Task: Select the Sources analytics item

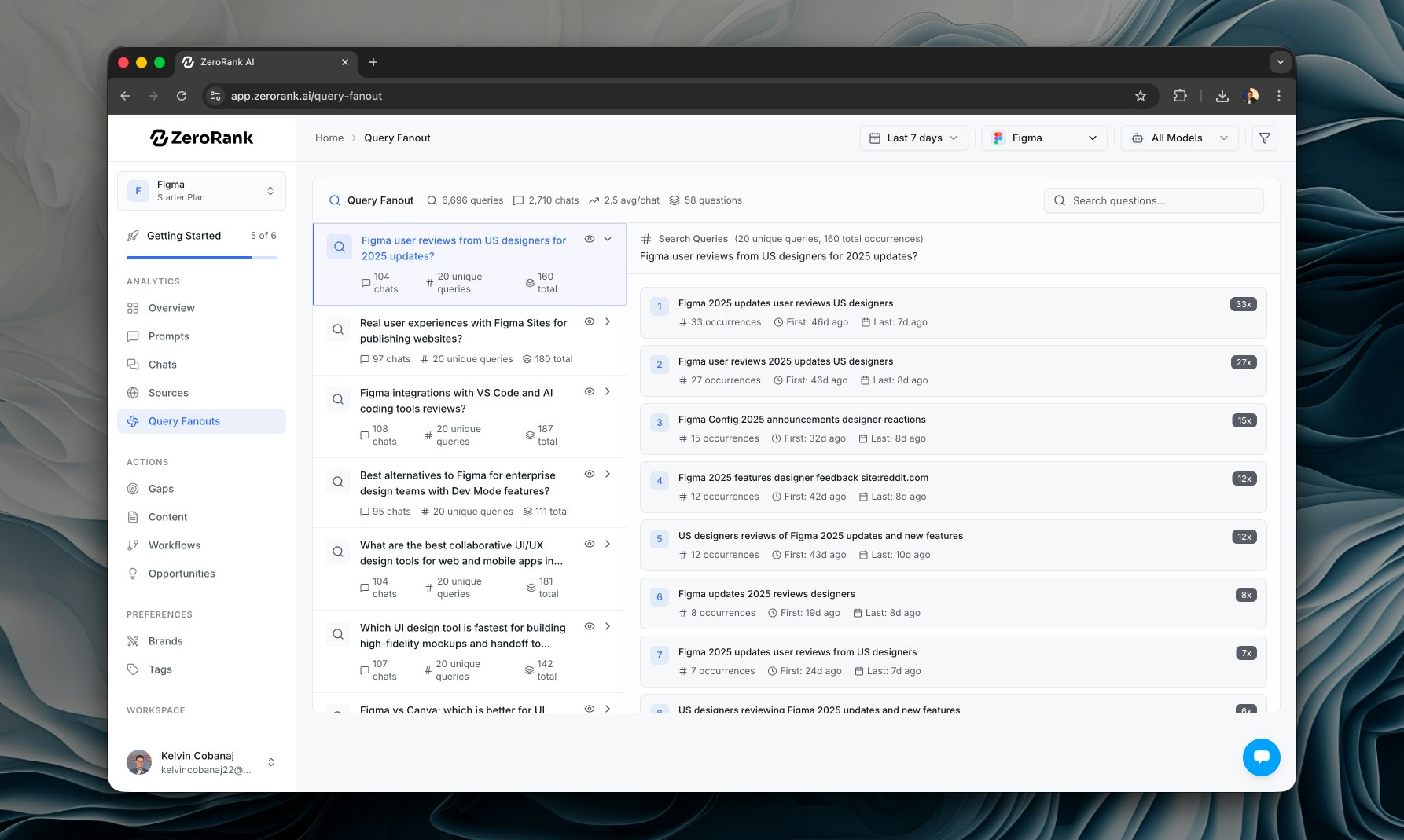Action: pyautogui.click(x=167, y=393)
